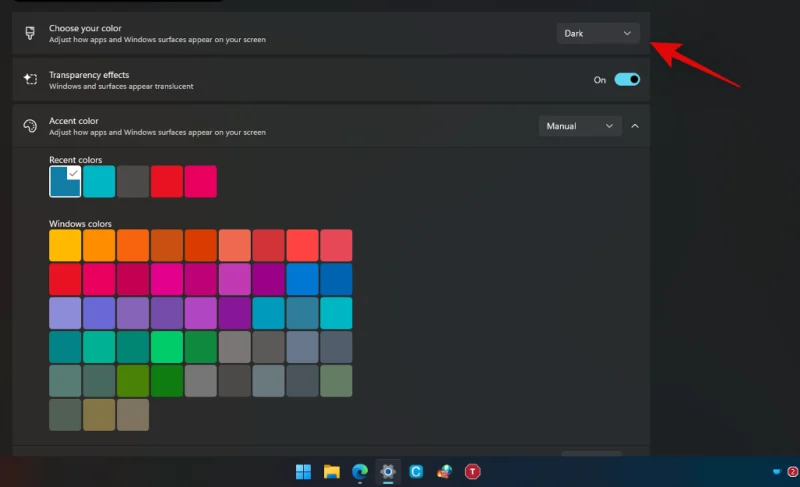
Task: Click the Recent colors label
Action: tap(76, 160)
